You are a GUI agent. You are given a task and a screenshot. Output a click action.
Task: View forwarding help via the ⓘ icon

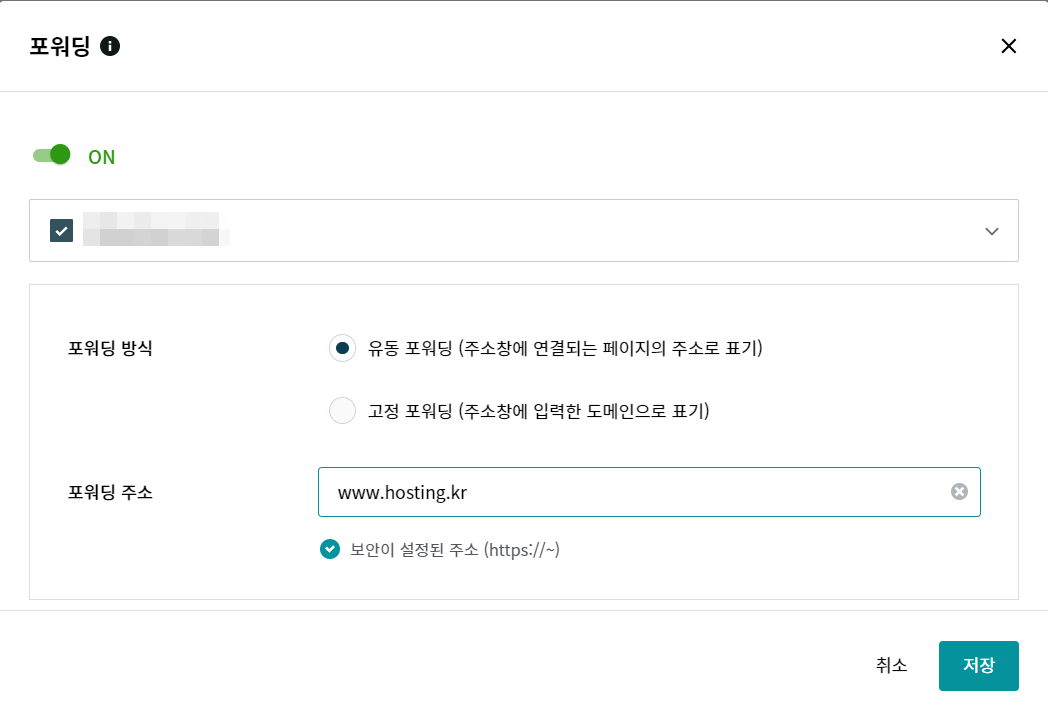[x=110, y=45]
